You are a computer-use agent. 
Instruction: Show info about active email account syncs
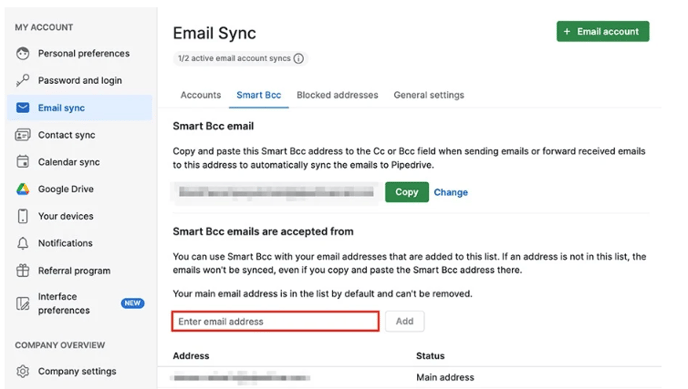pyautogui.click(x=298, y=58)
